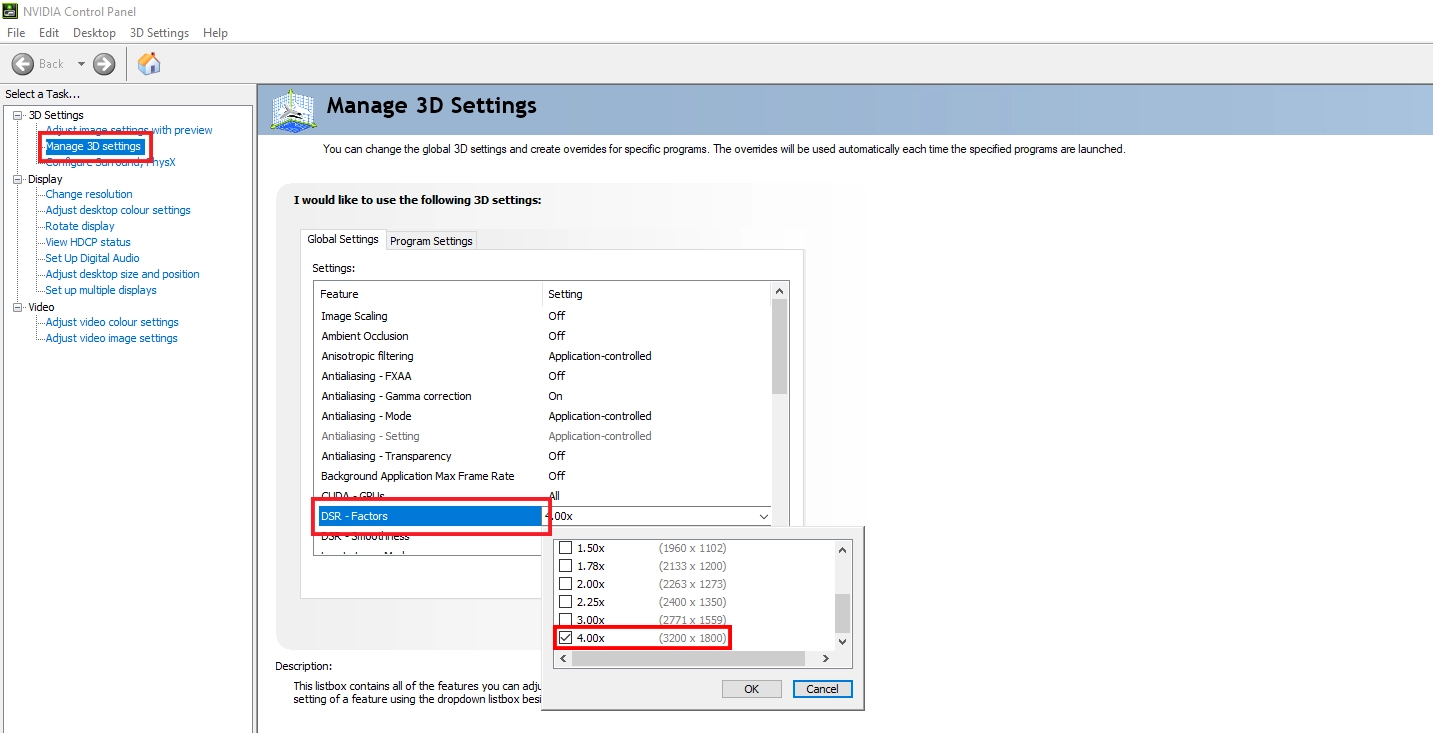This screenshot has height=733, width=1433.
Task: Uncheck the 4.00x DSR factor
Action: click(x=565, y=638)
